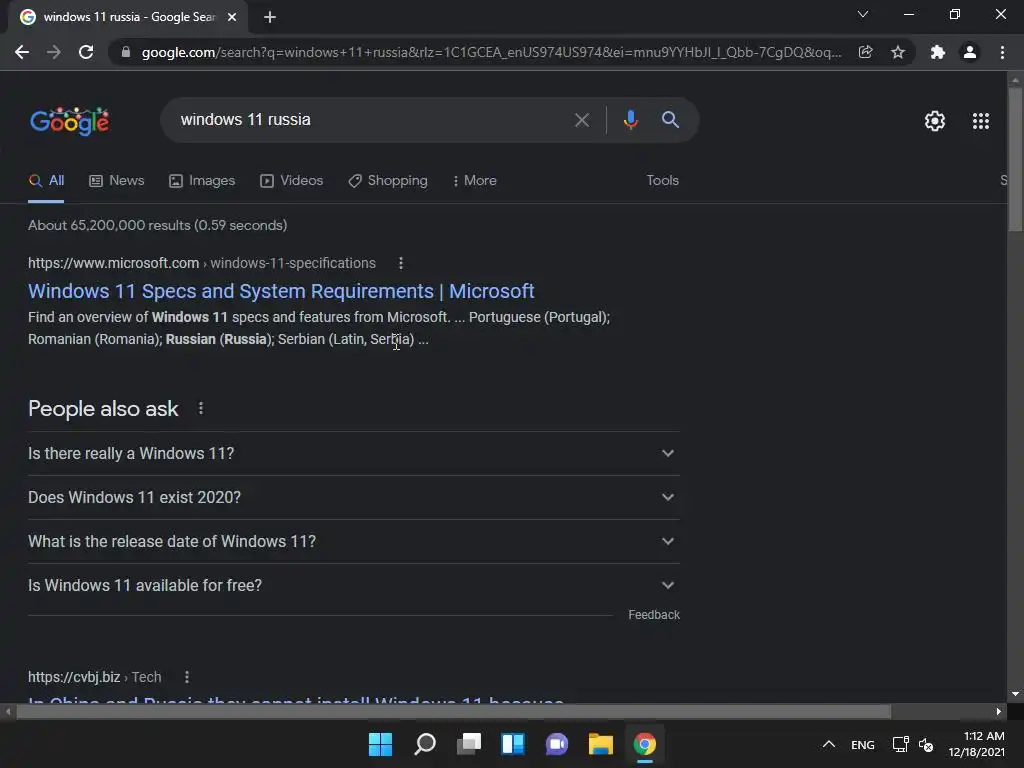
Task: Open Google quick settings gear
Action: (935, 121)
